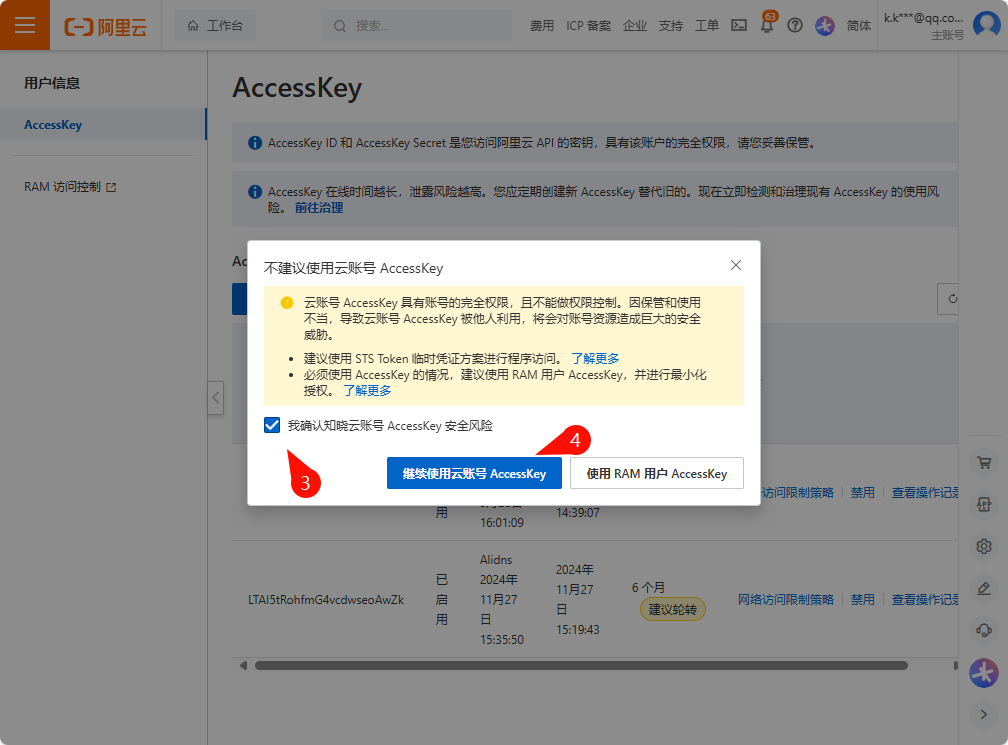Viewport: 1008px width, 745px height.
Task: Click the k.k***@qq.co... account name
Action: pyautogui.click(x=923, y=18)
